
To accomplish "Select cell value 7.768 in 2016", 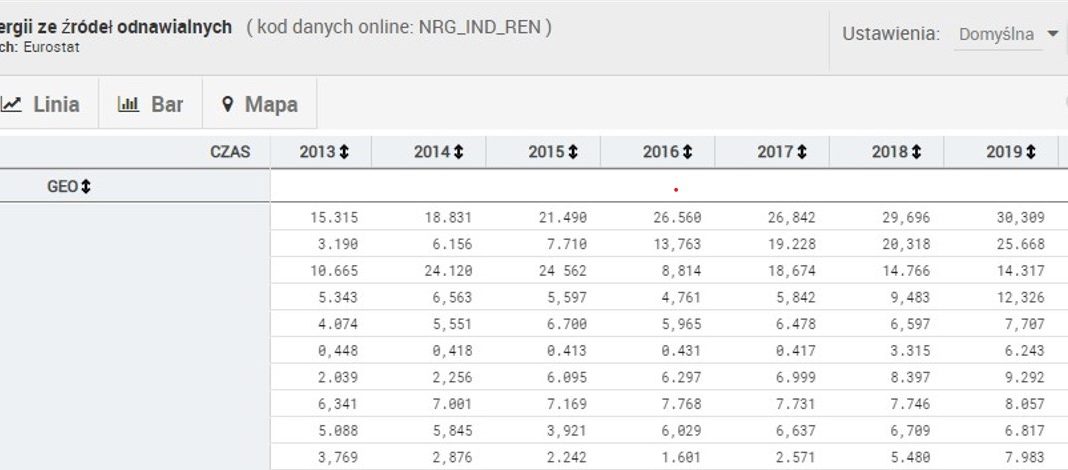I will tap(680, 404).
